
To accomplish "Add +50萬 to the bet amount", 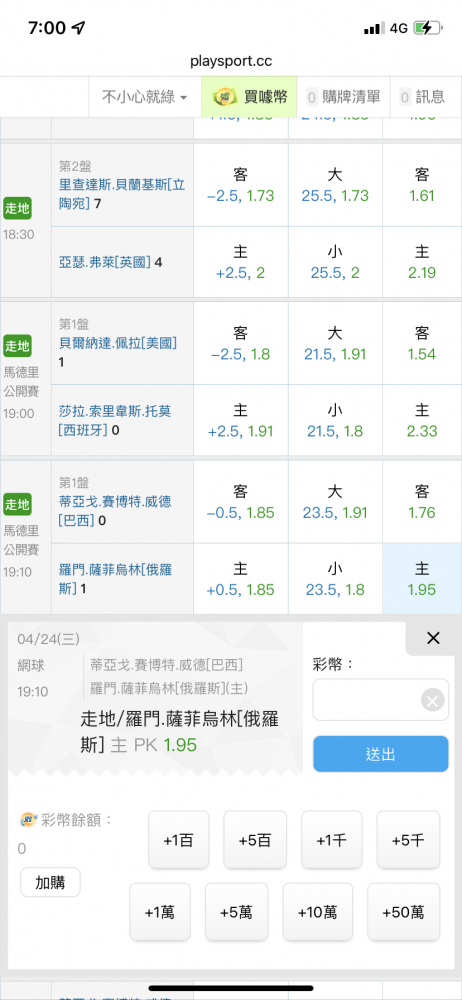I will [x=404, y=913].
